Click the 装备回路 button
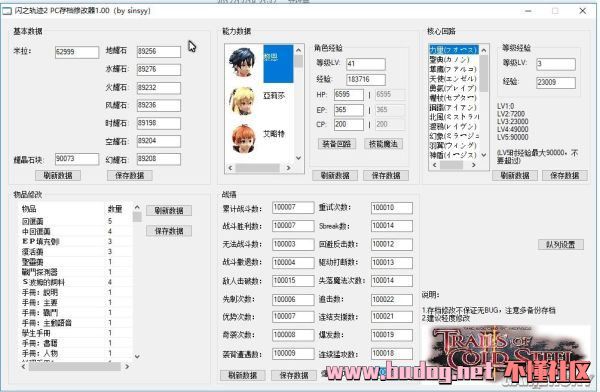Image resolution: width=600 pixels, height=392 pixels. click(337, 144)
